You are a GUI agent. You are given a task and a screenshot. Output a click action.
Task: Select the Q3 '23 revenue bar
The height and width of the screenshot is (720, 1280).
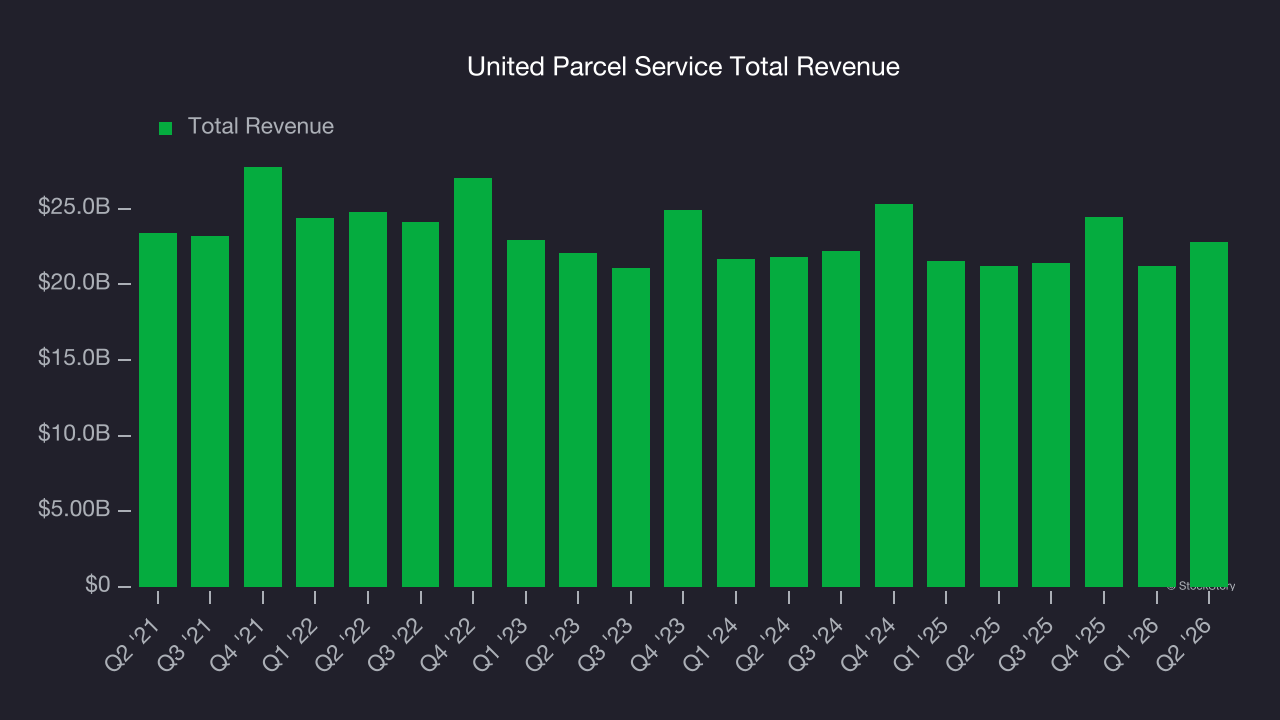631,427
